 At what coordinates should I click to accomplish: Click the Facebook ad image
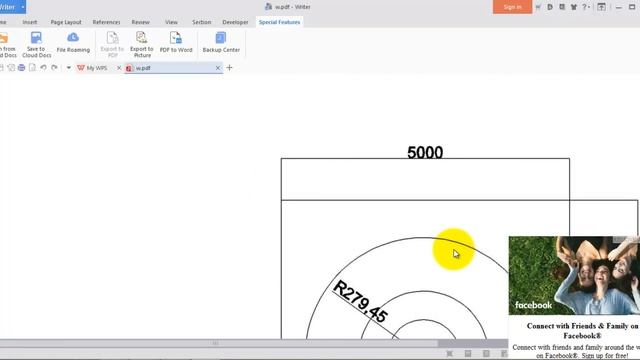click(x=574, y=276)
